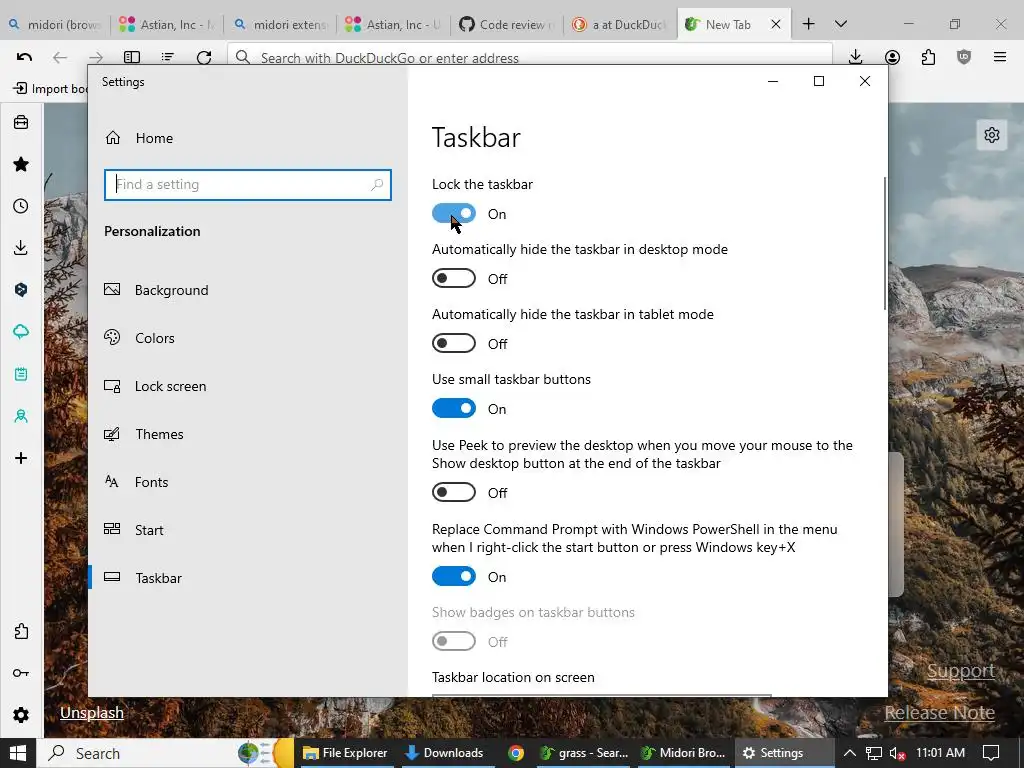1024x768 pixels.
Task: Open the downloads arrow icon in top toolbar
Action: click(856, 57)
